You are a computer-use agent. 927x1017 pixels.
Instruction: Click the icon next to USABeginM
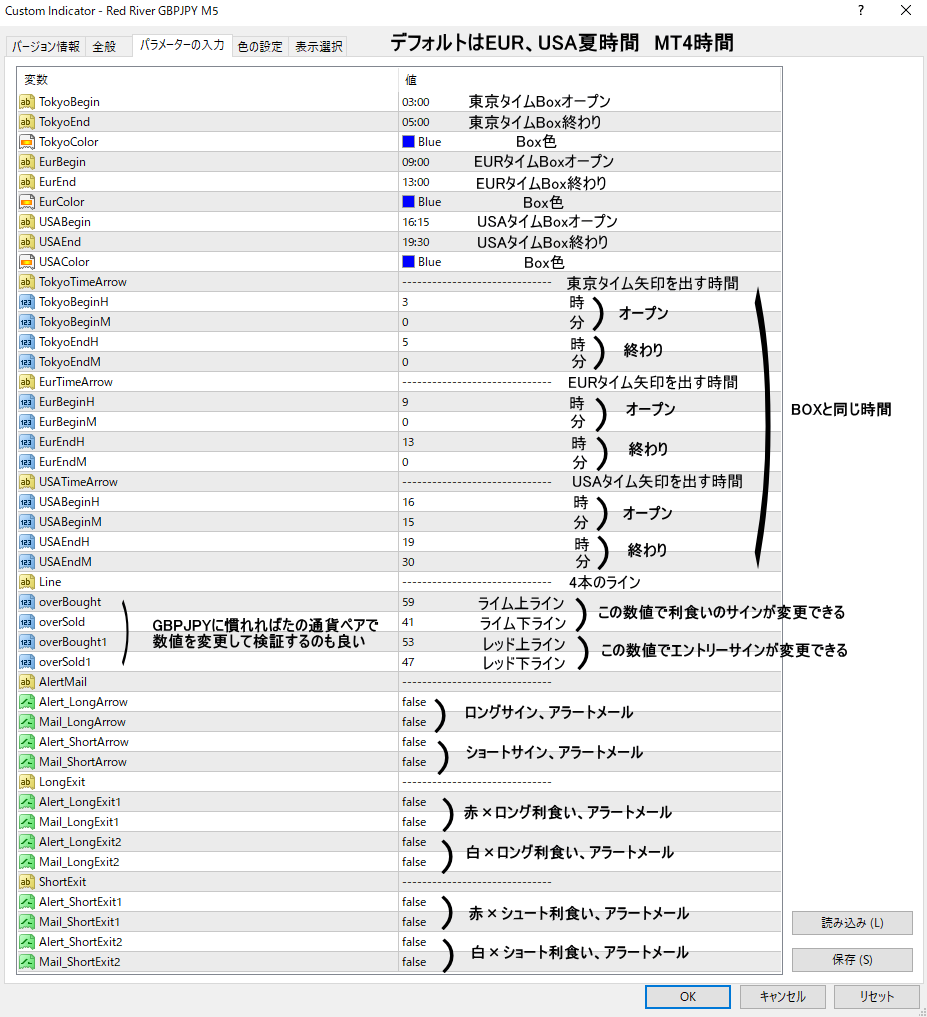tap(27, 522)
